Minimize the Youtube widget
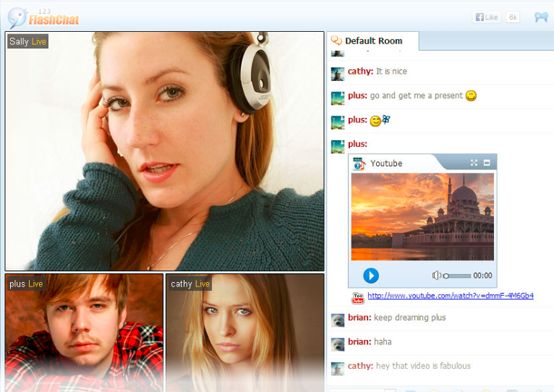The width and height of the screenshot is (554, 392). point(487,163)
